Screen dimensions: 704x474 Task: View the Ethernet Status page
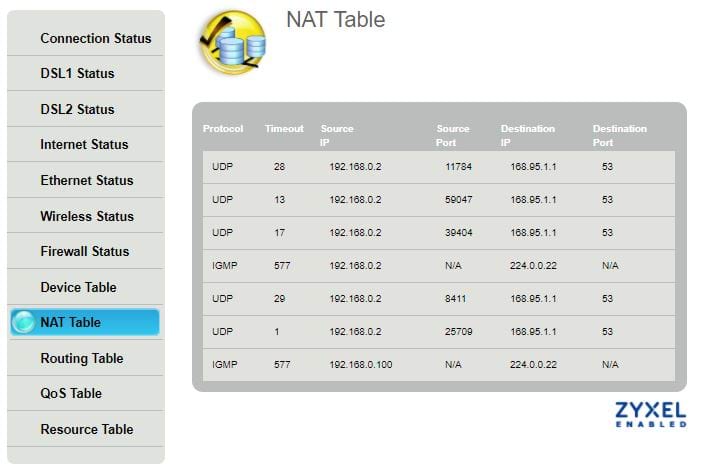click(86, 180)
